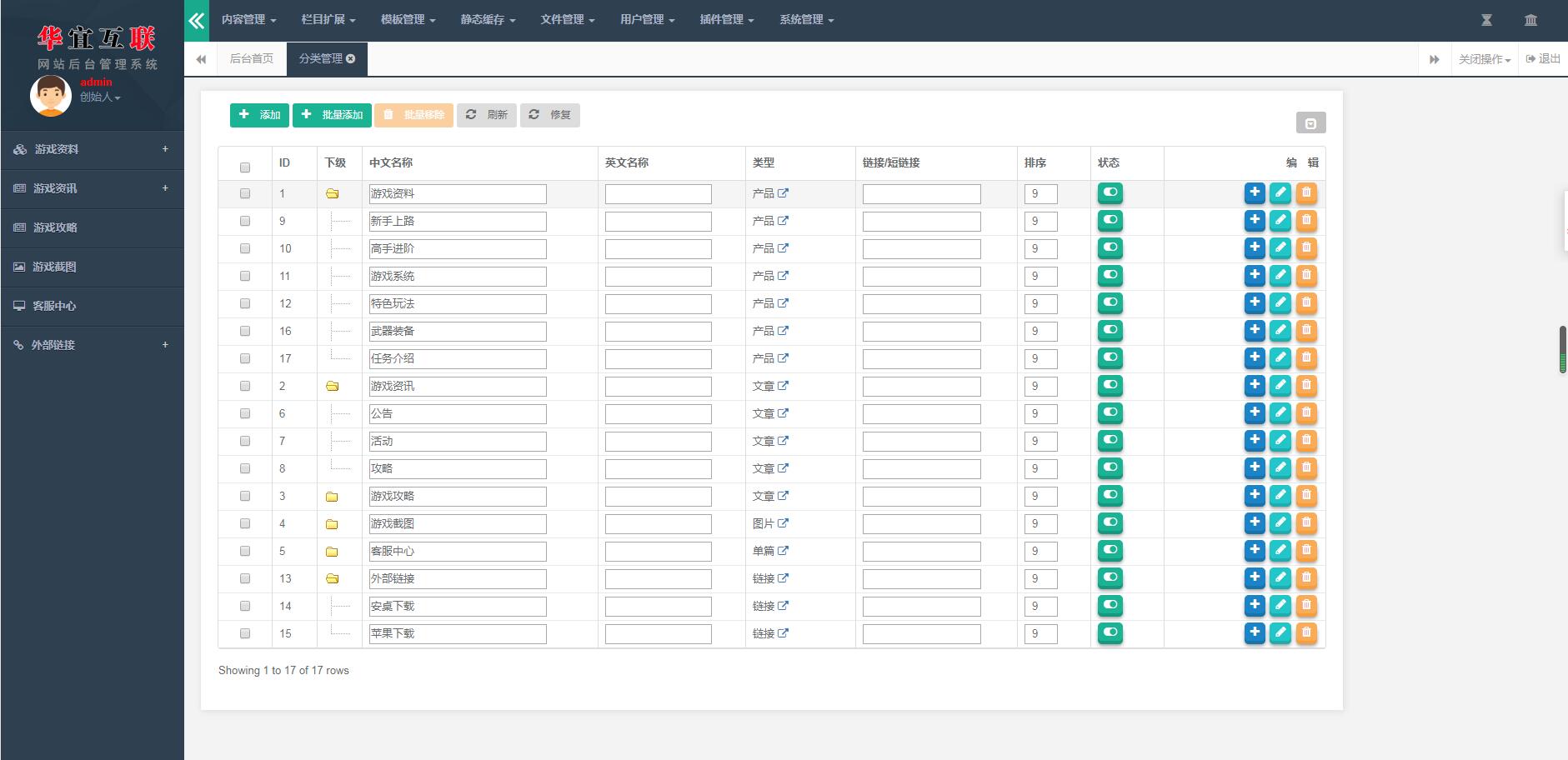Edit the 高手进阶 row with the pencil icon
This screenshot has height=760, width=1568.
[x=1280, y=248]
